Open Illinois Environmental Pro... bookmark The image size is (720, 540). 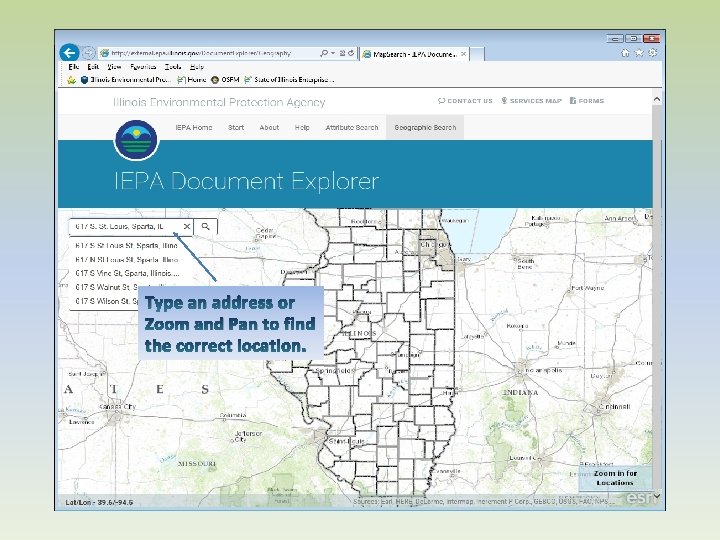[x=126, y=80]
